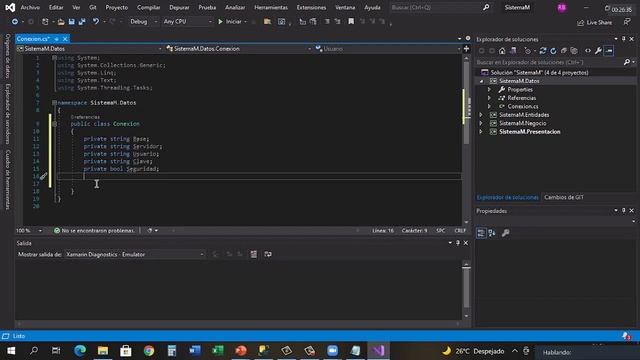Open the Proyecto menu
Screen dimensions: 640x360
(x=117, y=7)
